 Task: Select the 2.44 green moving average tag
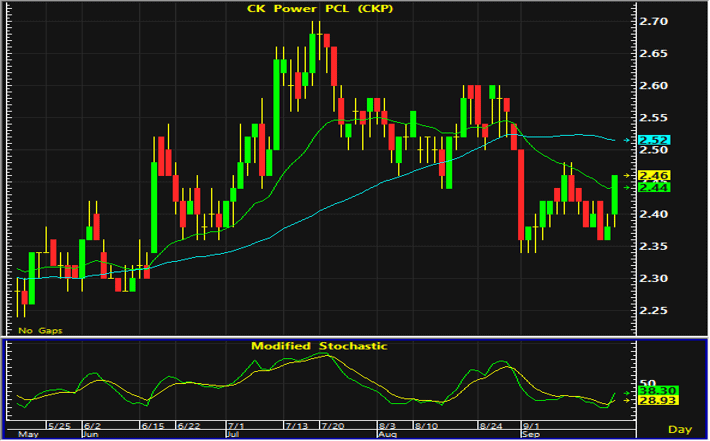coord(654,187)
